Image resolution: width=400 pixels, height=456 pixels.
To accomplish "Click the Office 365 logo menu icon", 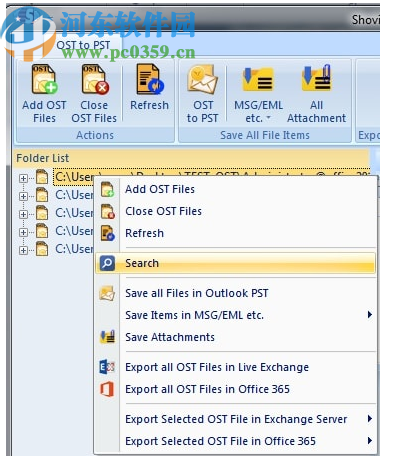I will [107, 389].
